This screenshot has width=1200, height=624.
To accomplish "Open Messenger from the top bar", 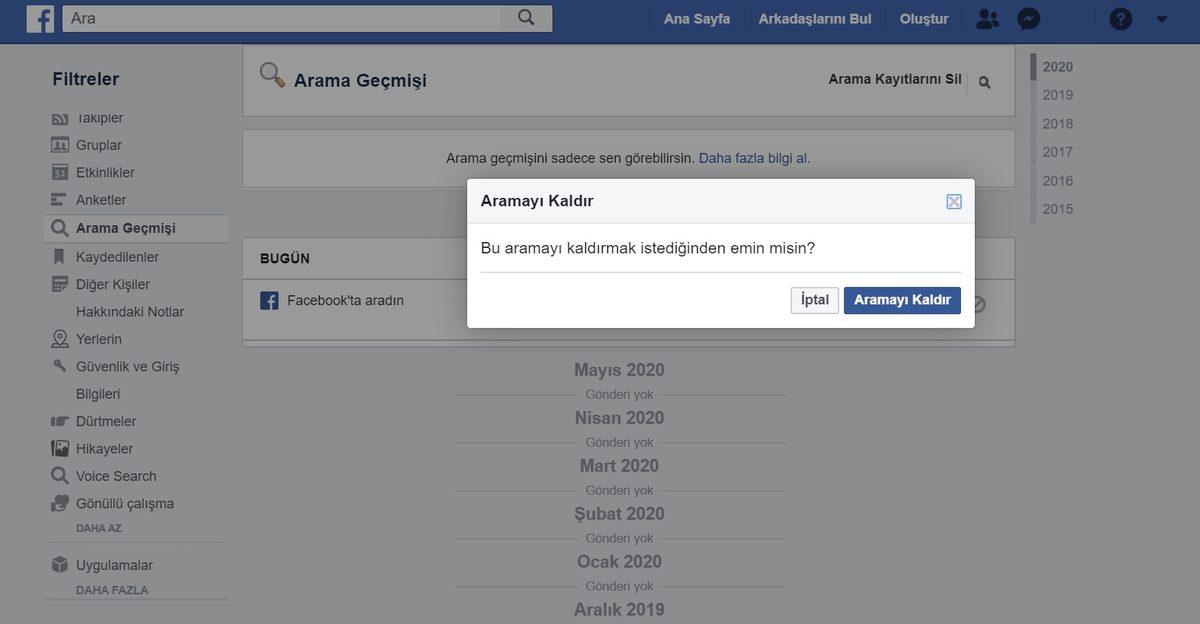I will [x=1028, y=18].
